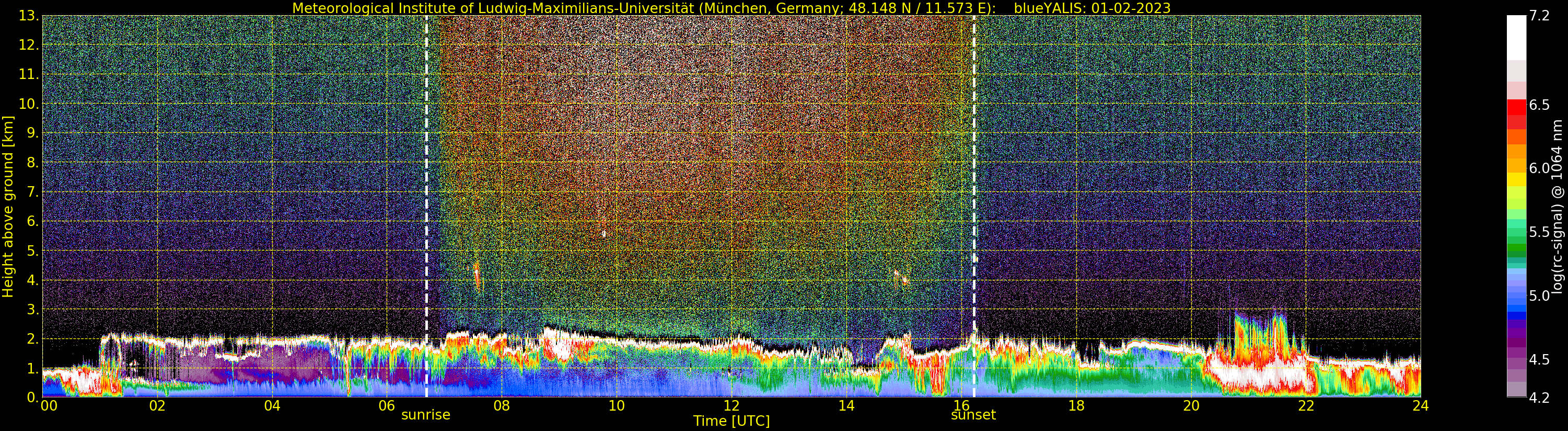Pick the red colorbar segment near 6.5
This screenshot has width=1568, height=431.
coord(1516,107)
